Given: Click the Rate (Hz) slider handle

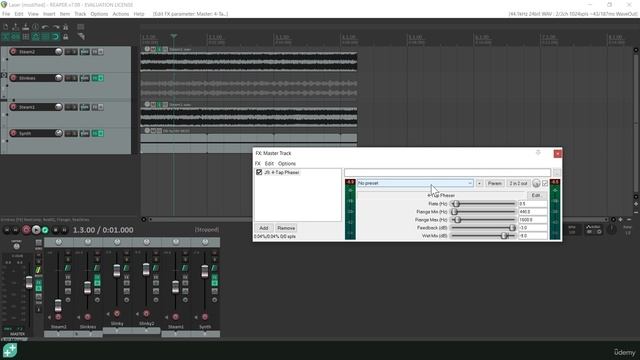Looking at the screenshot, I should click(456, 204).
